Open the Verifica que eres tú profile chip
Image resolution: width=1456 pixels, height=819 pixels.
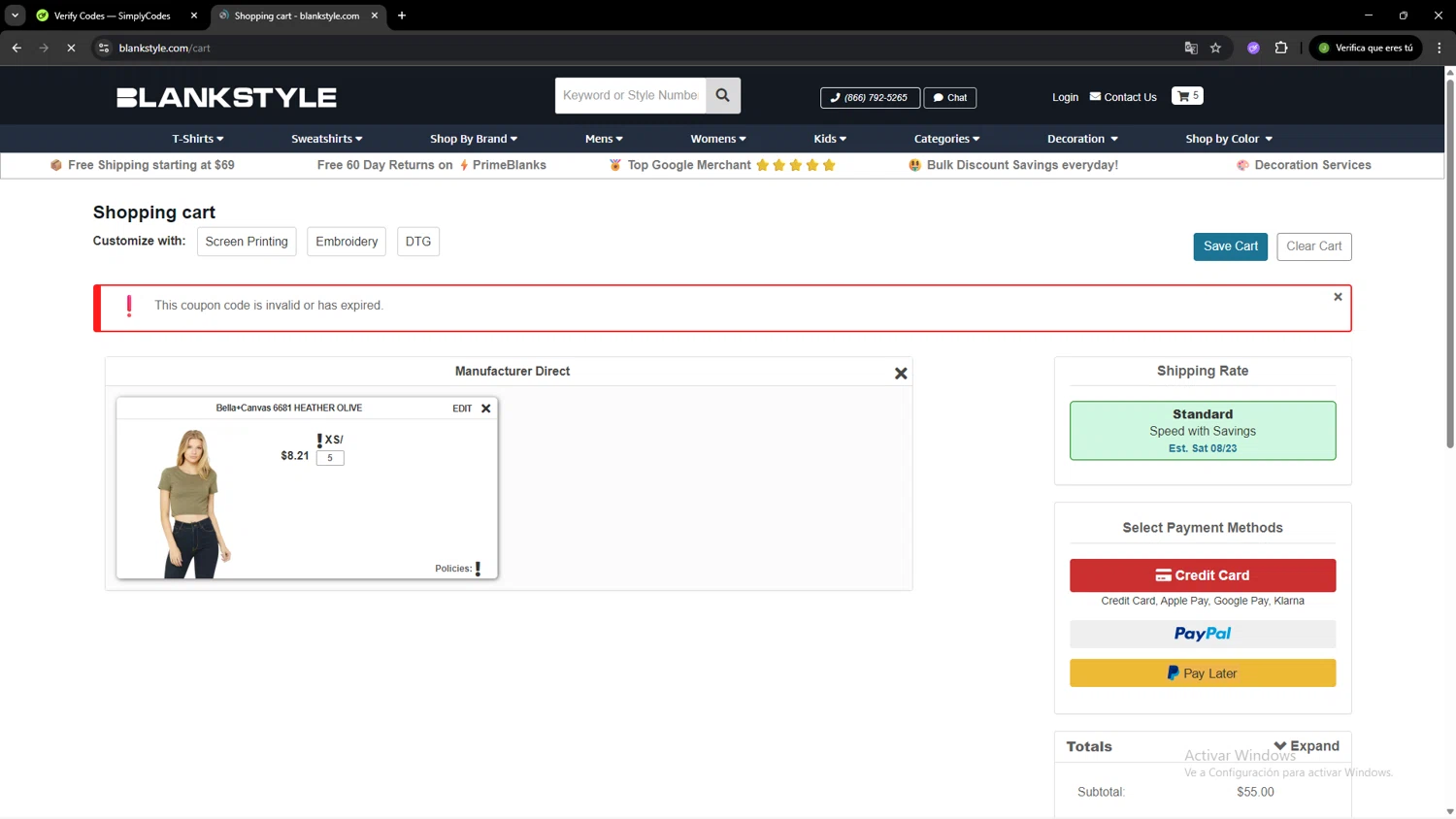(x=1366, y=48)
